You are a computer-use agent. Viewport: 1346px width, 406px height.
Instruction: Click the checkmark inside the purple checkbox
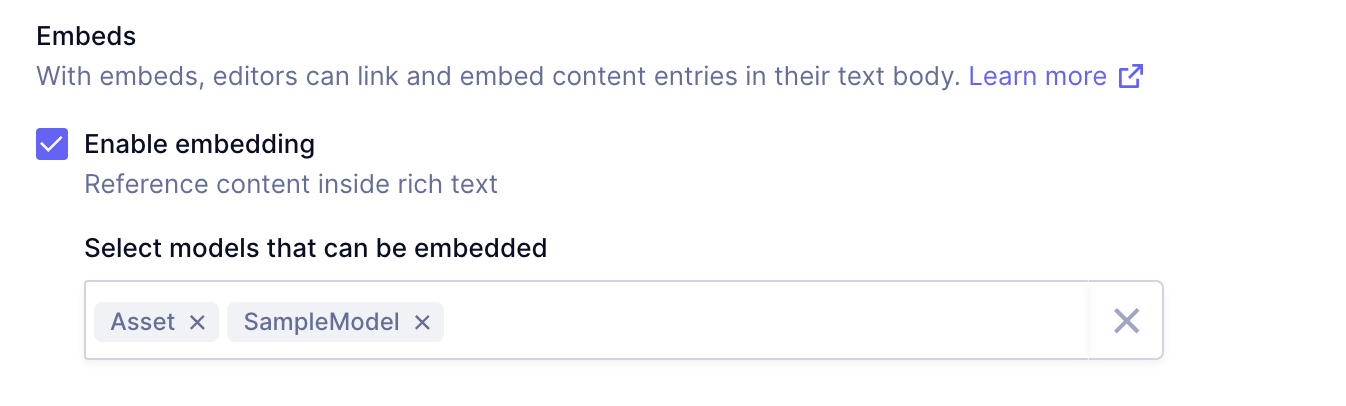pyautogui.click(x=52, y=144)
